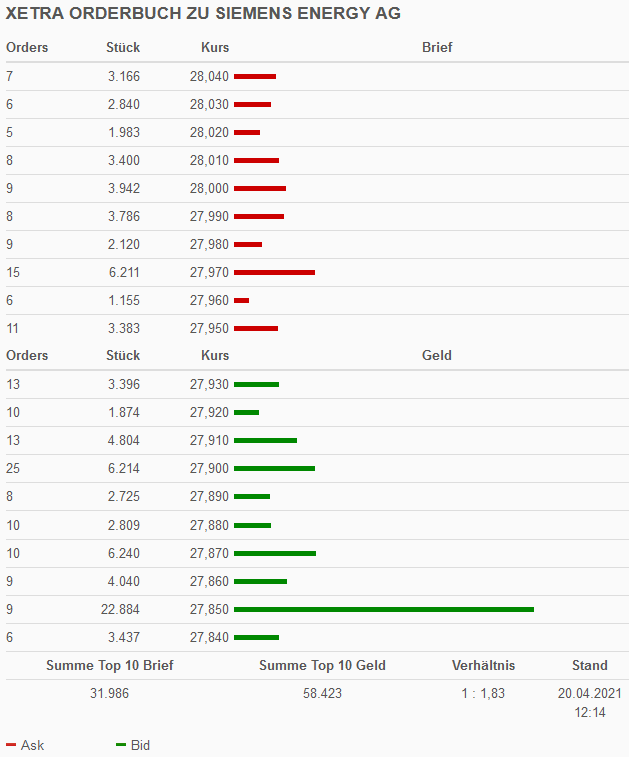Click the Stand date 20.04.2021
The width and height of the screenshot is (629, 757).
click(x=589, y=692)
